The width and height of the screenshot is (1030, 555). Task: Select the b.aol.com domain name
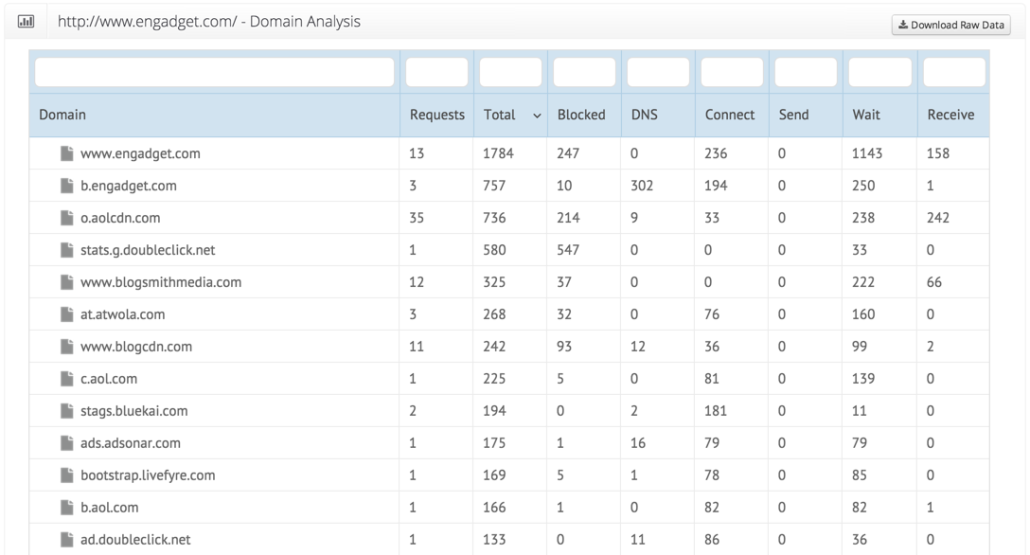point(109,508)
